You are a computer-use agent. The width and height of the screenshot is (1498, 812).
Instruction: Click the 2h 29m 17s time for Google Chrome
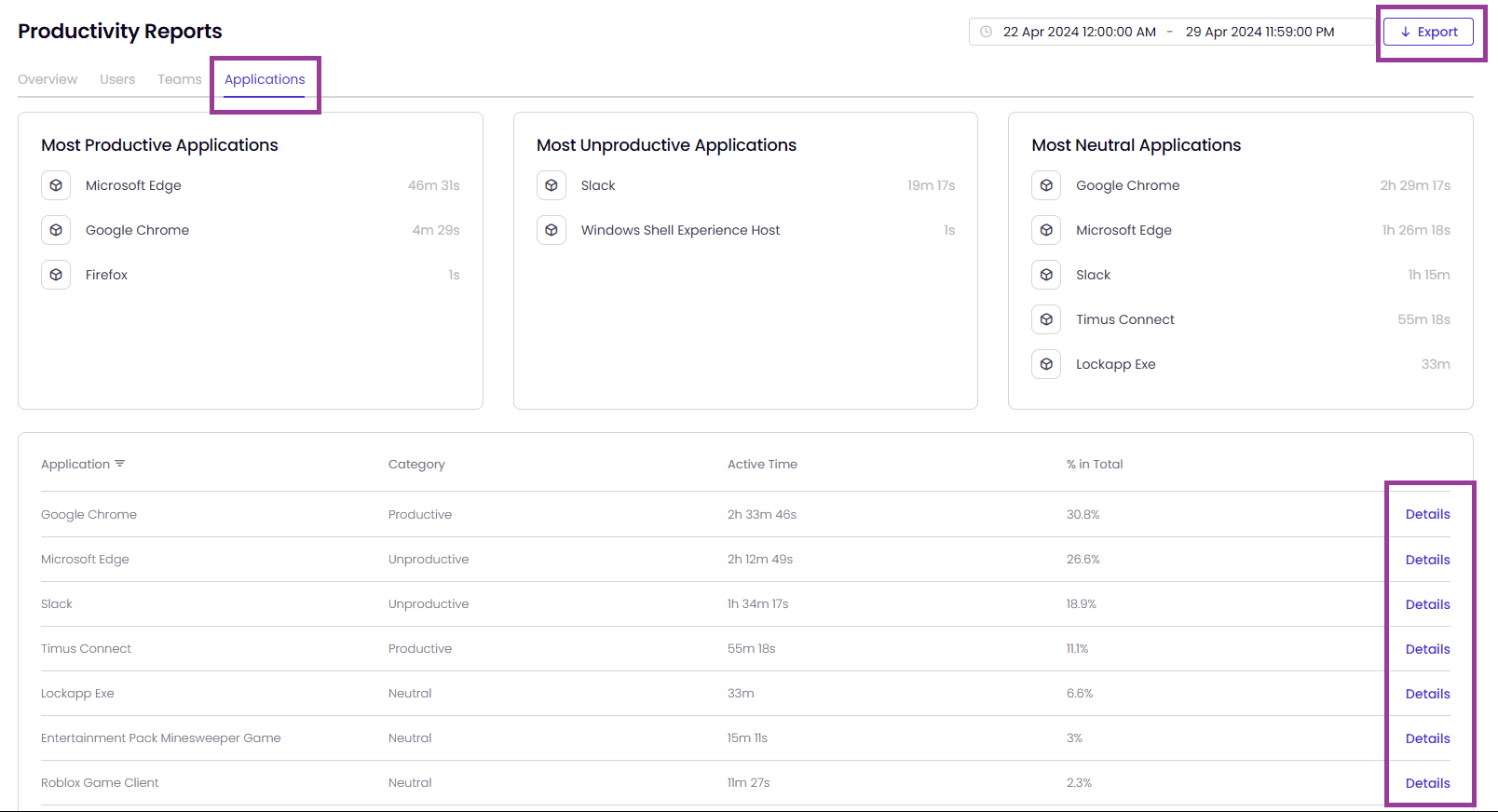pyautogui.click(x=1415, y=185)
